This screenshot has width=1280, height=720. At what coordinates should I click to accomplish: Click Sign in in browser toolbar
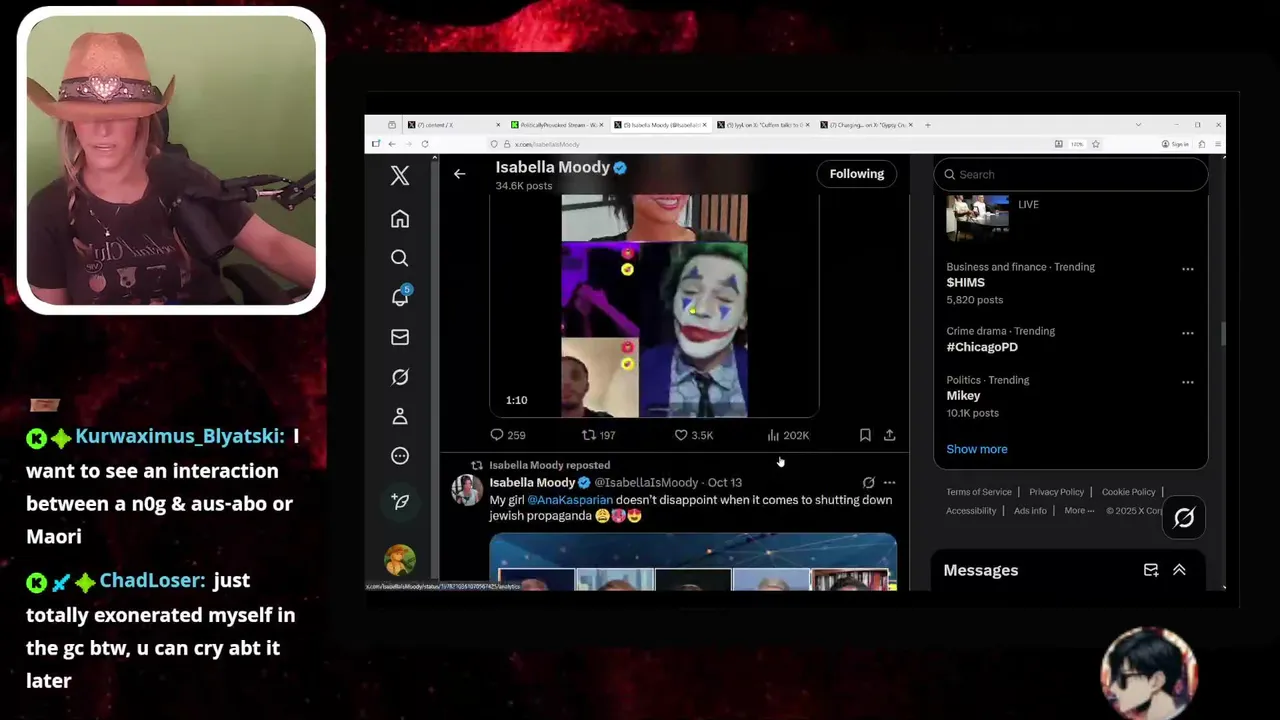pyautogui.click(x=1175, y=144)
